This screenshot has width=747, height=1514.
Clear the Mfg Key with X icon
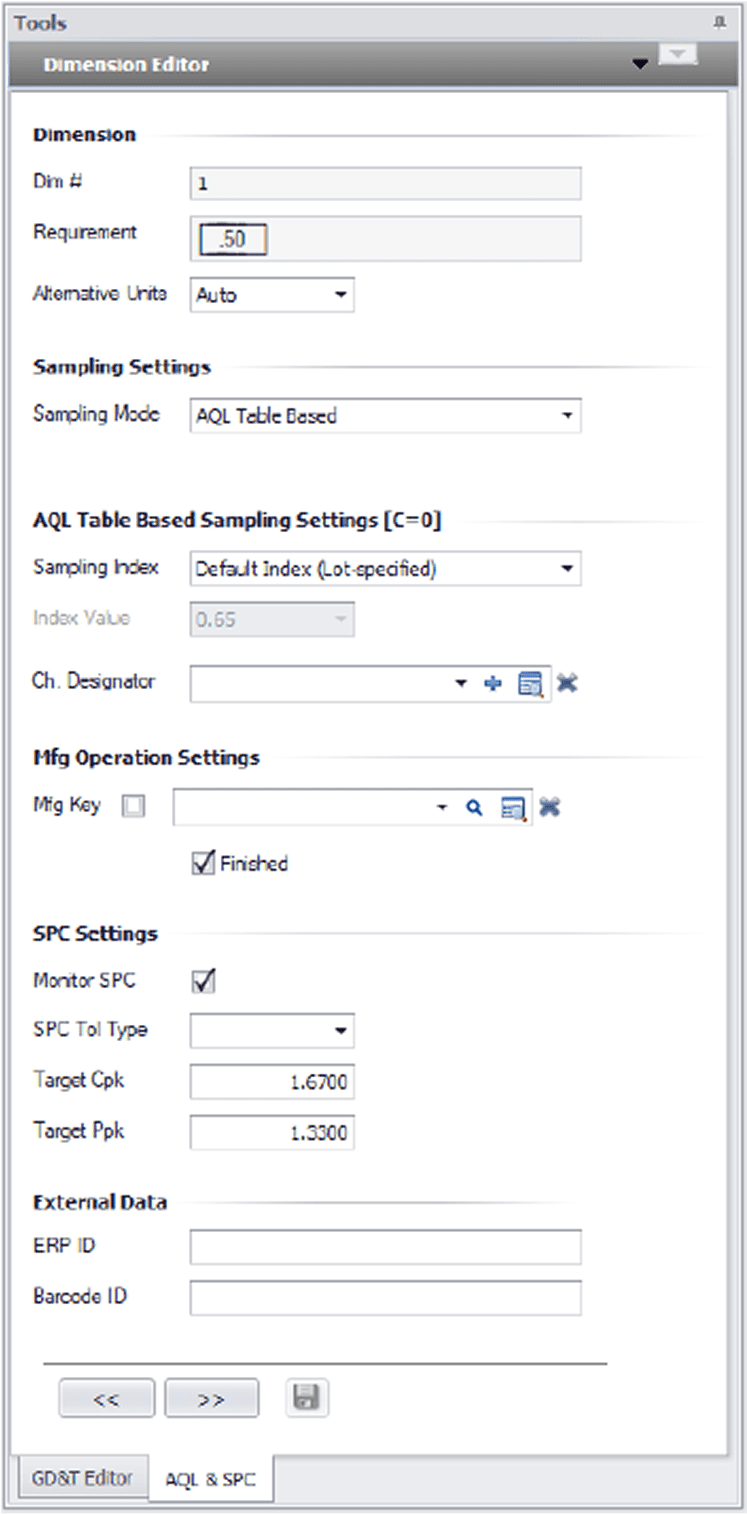[549, 807]
